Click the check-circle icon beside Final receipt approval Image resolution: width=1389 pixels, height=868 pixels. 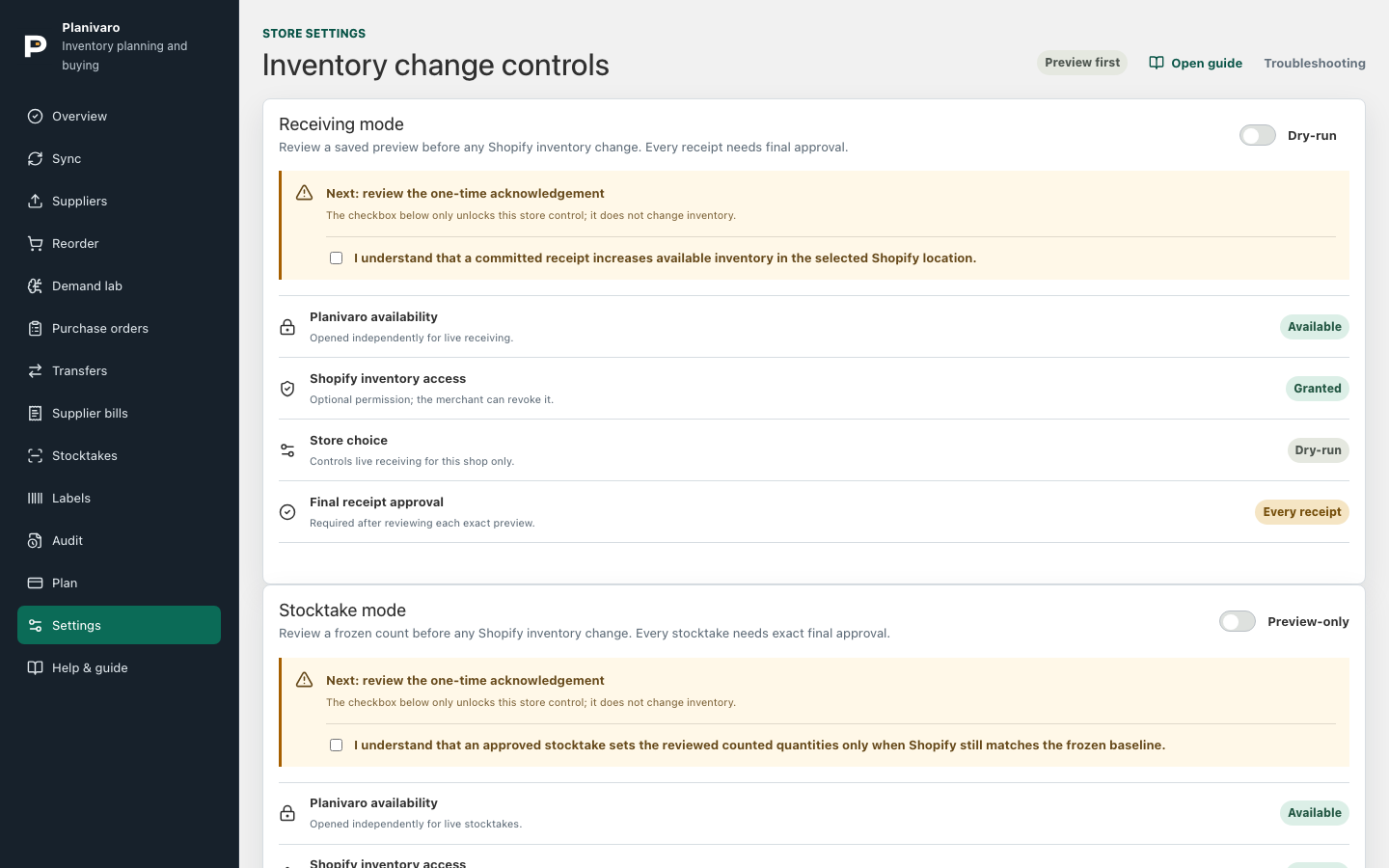click(x=287, y=512)
